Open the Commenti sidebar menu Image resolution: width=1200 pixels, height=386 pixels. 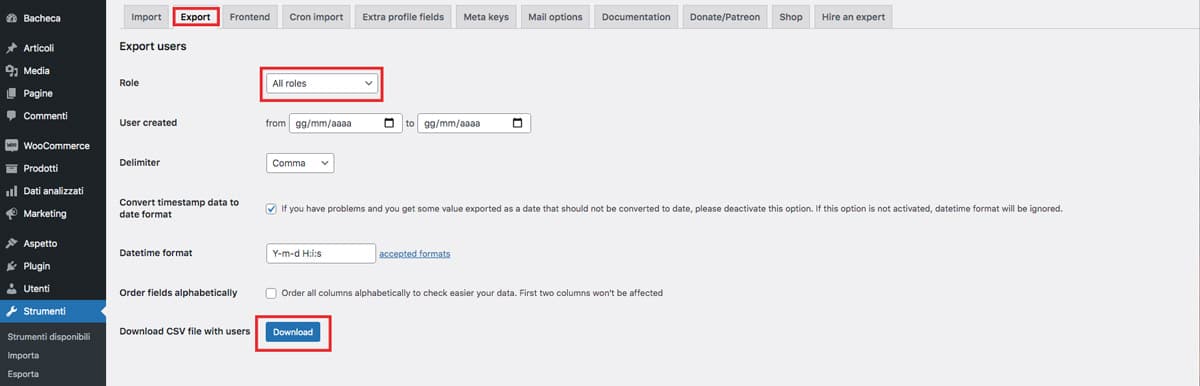[53, 116]
